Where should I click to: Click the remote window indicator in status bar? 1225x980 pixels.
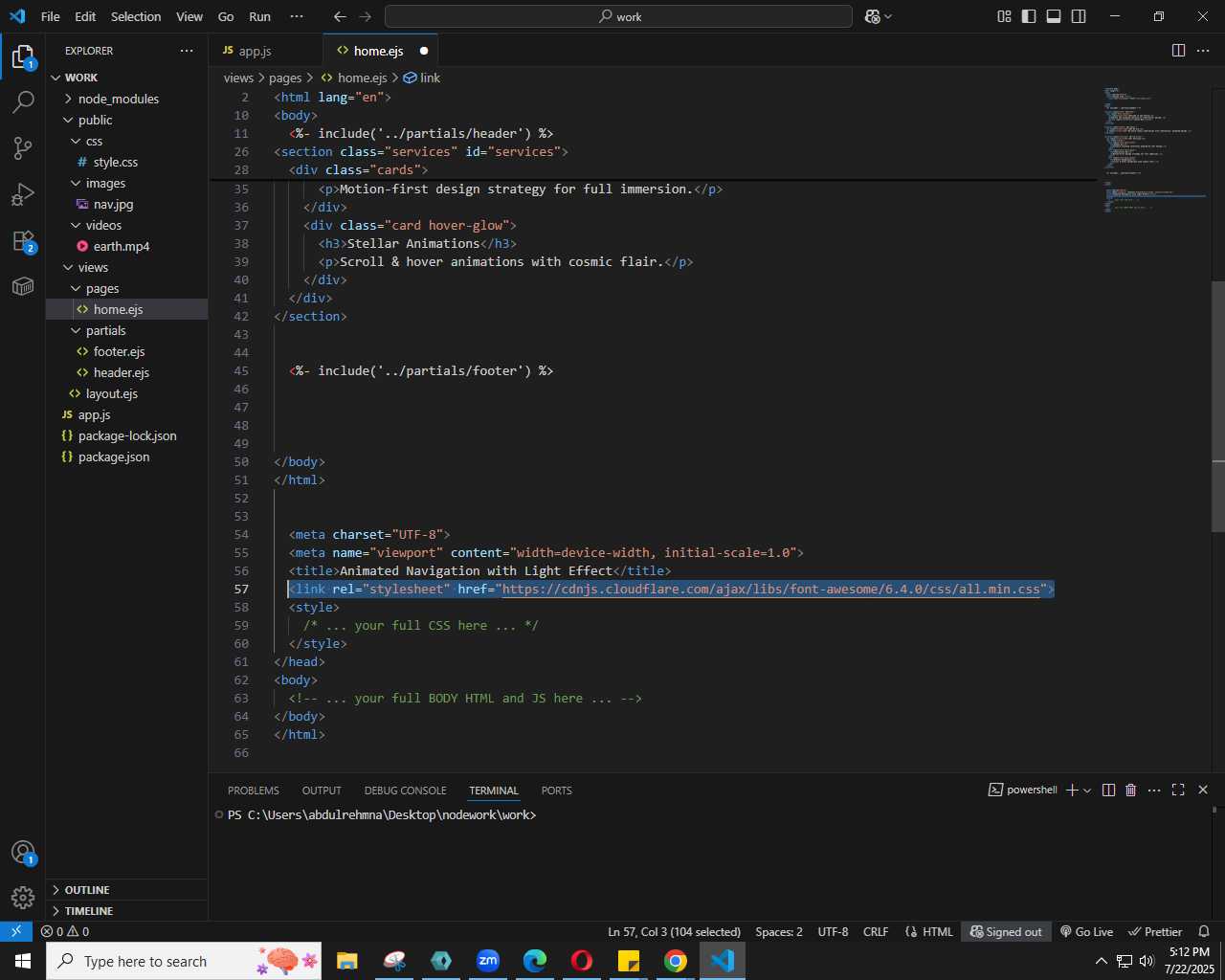(x=16, y=931)
